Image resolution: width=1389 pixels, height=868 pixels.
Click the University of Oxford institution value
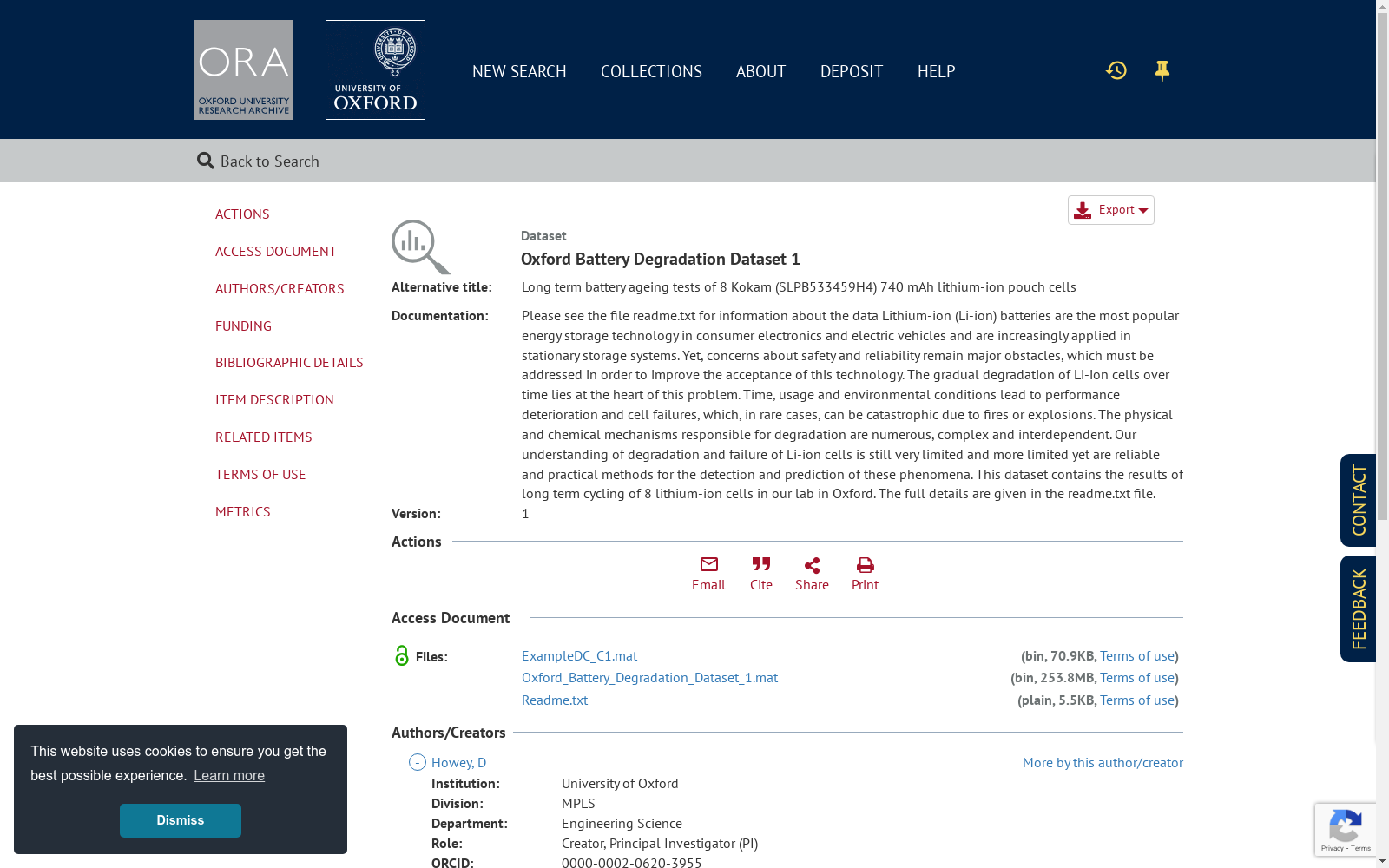620,783
